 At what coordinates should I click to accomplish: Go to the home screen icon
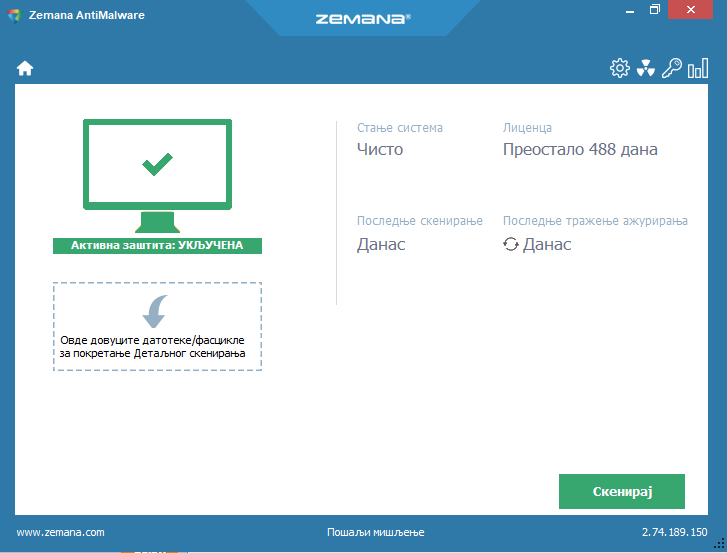(25, 69)
